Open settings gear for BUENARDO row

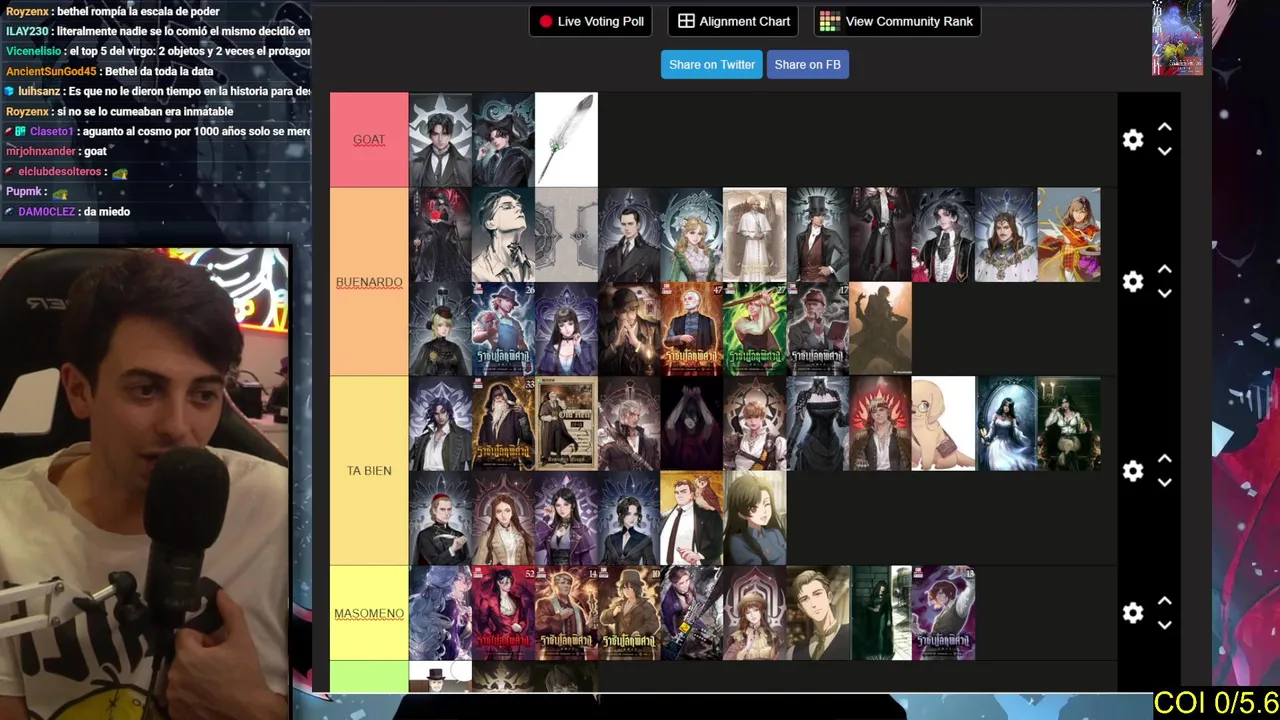point(1132,282)
